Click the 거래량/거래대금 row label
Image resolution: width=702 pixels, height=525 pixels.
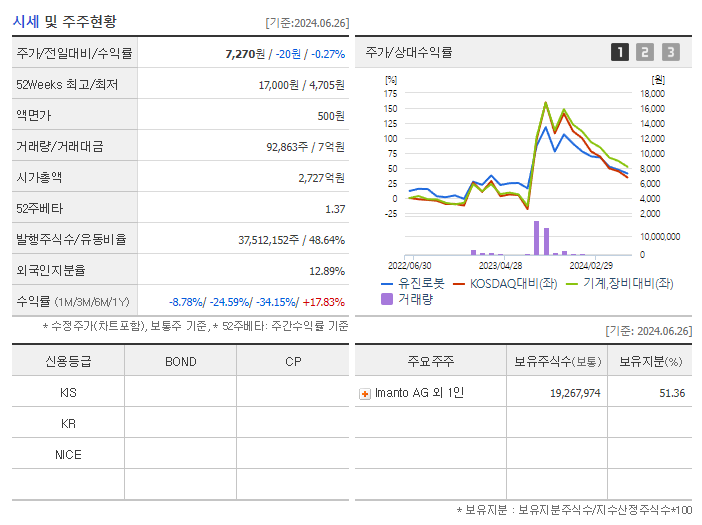coord(60,146)
